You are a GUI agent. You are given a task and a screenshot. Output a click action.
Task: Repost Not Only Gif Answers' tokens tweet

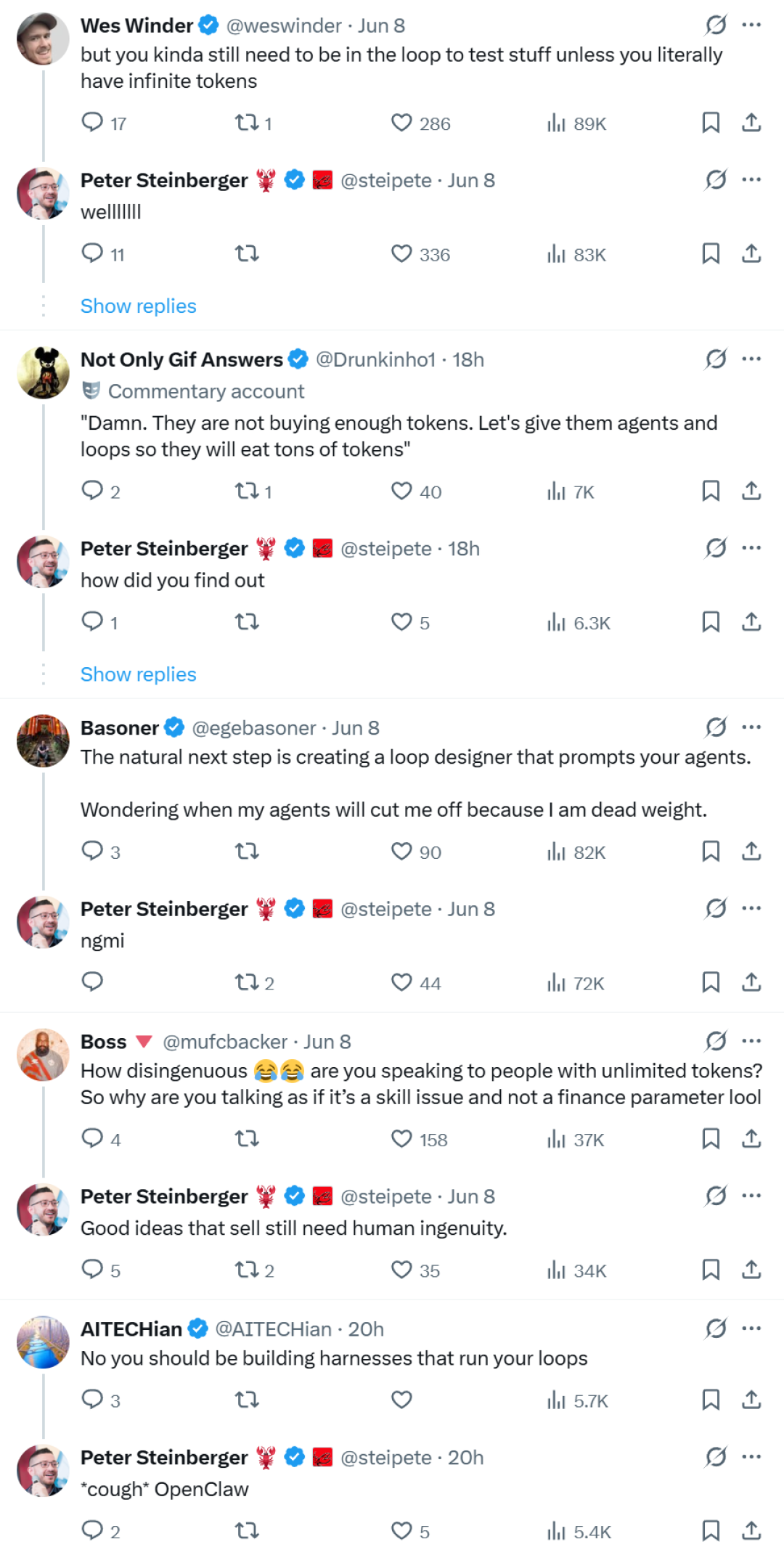(x=253, y=491)
